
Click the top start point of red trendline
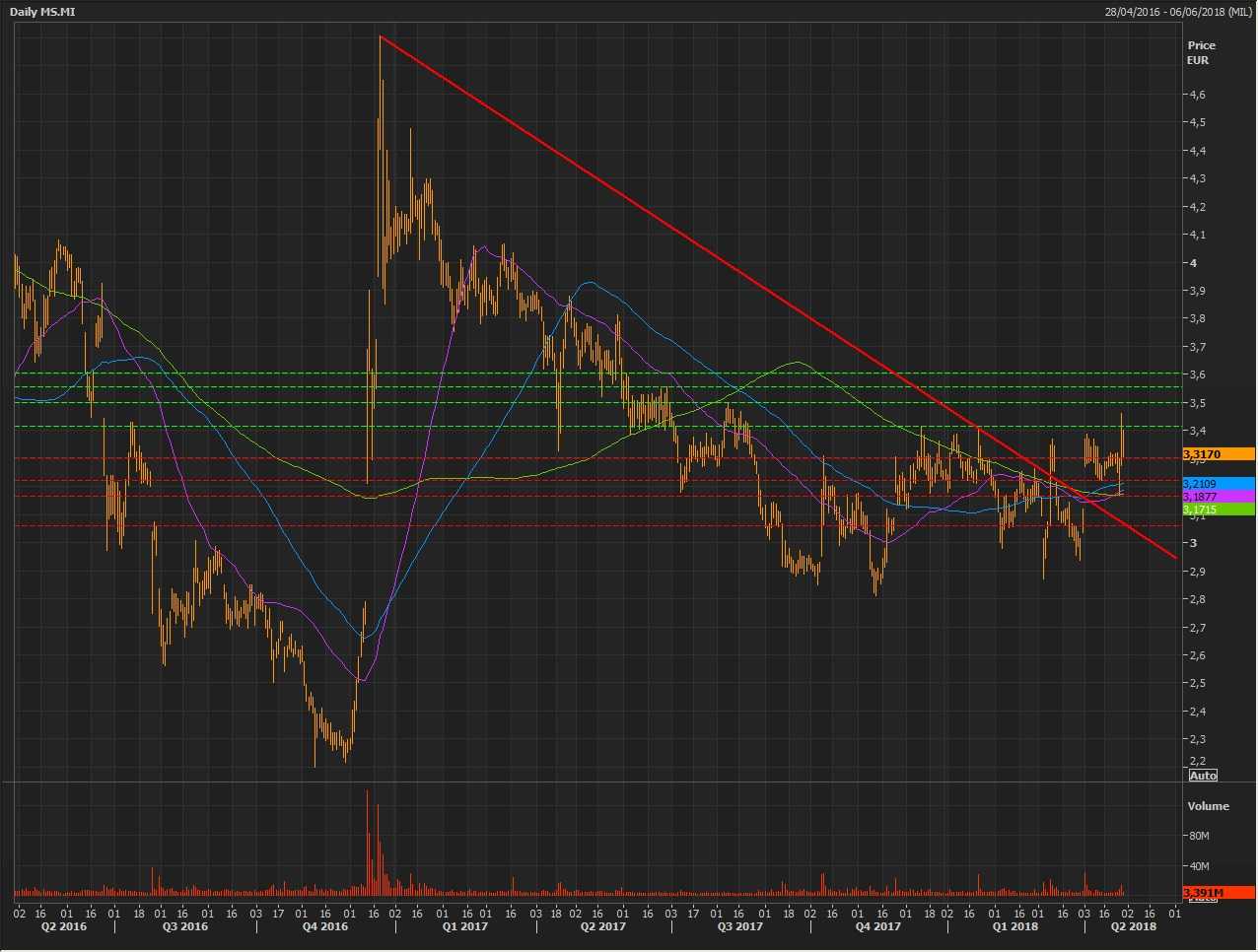[381, 36]
